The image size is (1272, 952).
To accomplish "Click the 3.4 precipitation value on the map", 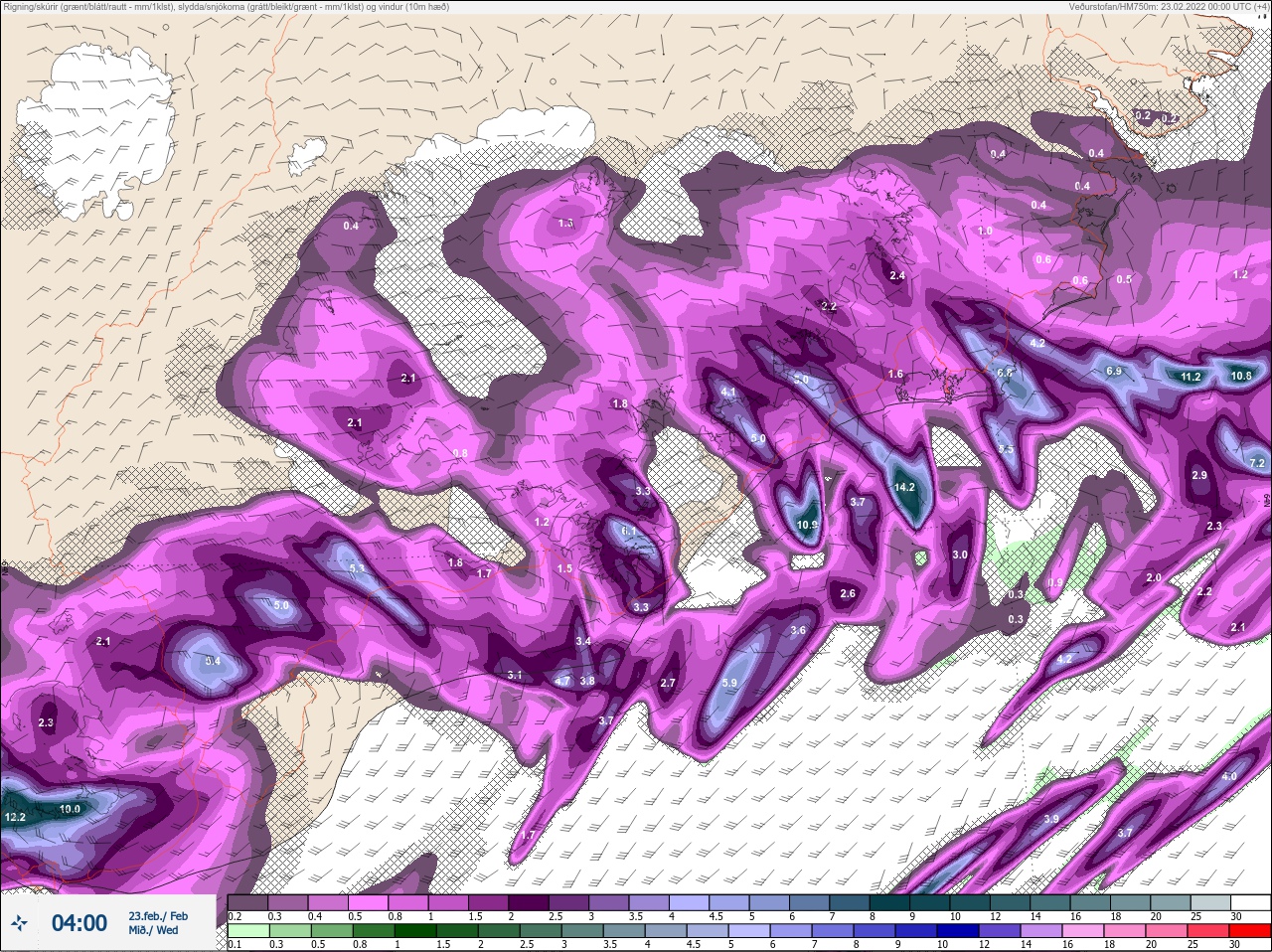I will (x=583, y=641).
